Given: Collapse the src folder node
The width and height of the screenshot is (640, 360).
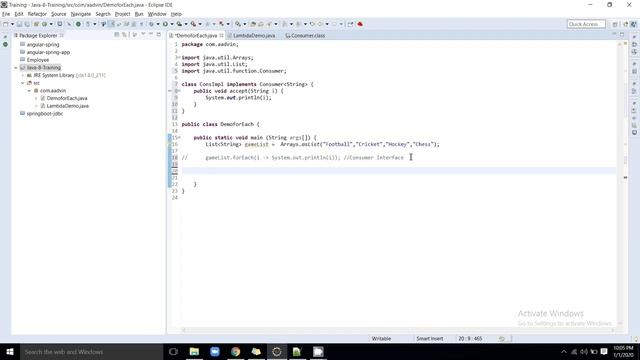Looking at the screenshot, I should 23,83.
